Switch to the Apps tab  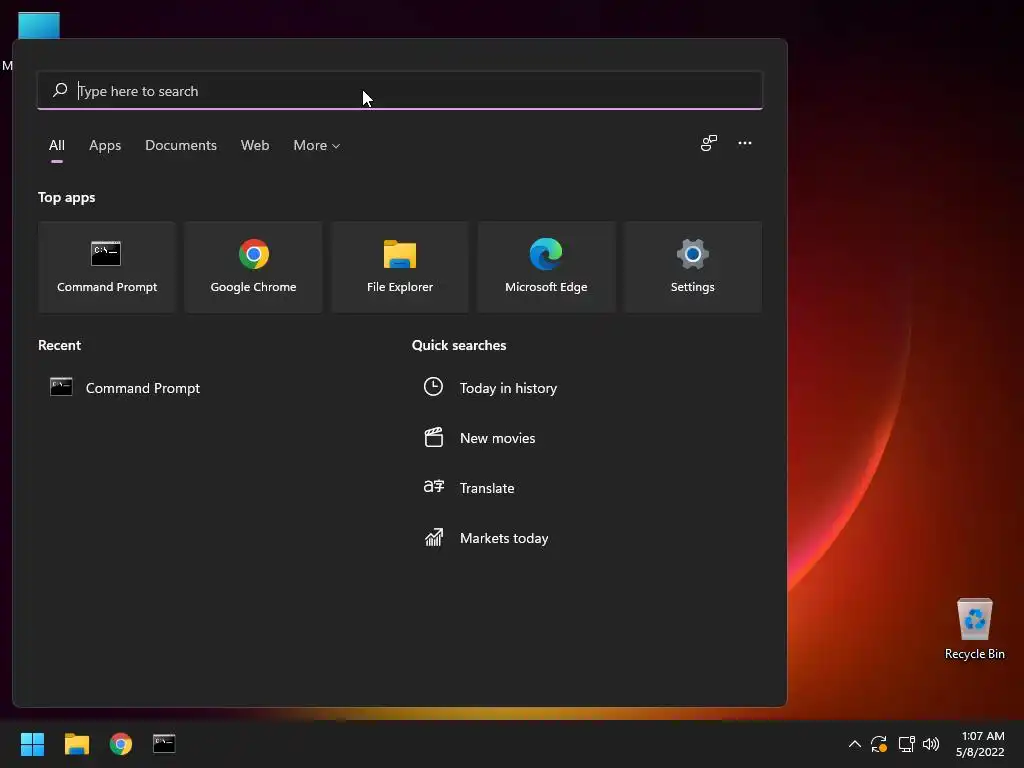point(105,146)
